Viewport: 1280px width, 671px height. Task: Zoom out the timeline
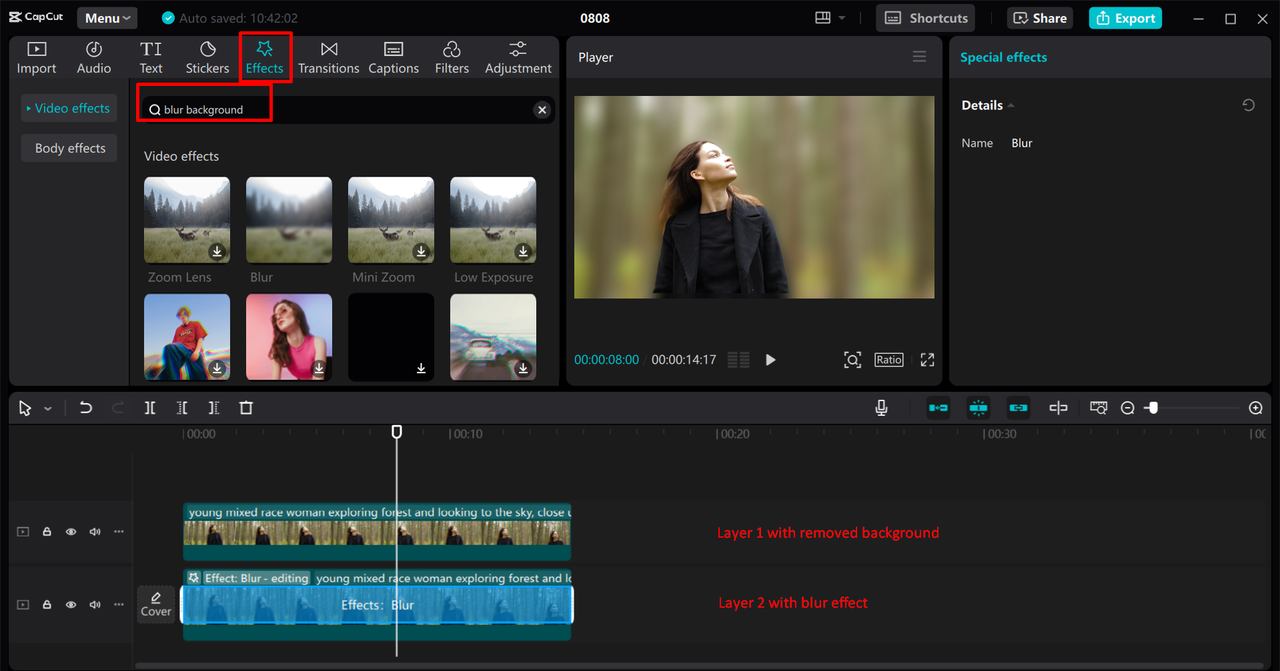(1128, 408)
